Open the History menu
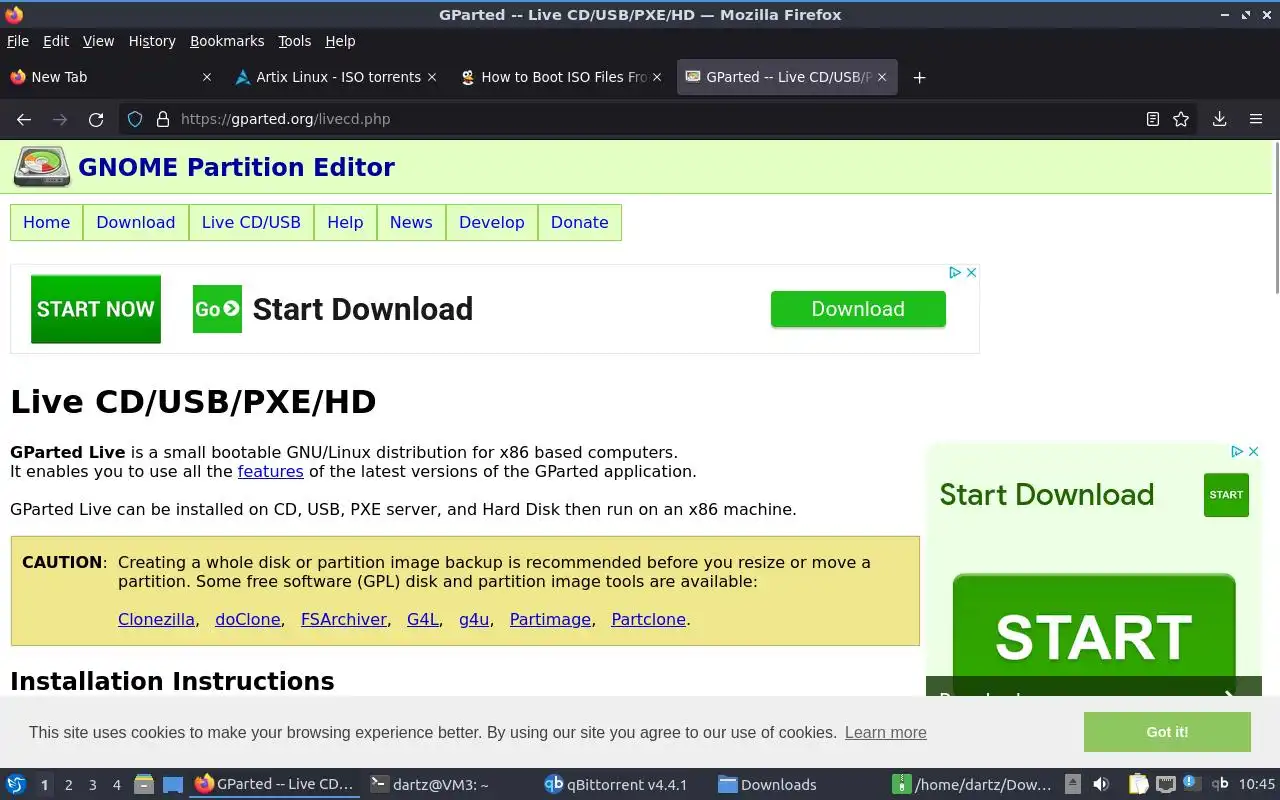 (152, 41)
